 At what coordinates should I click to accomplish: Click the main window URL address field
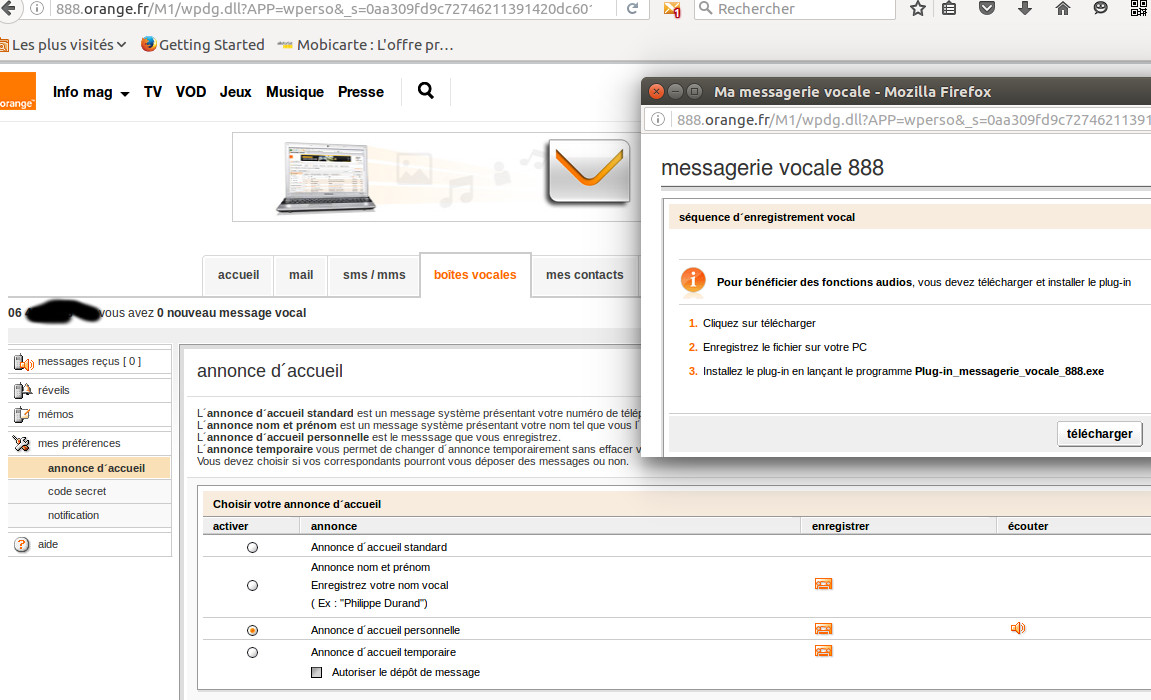click(324, 9)
